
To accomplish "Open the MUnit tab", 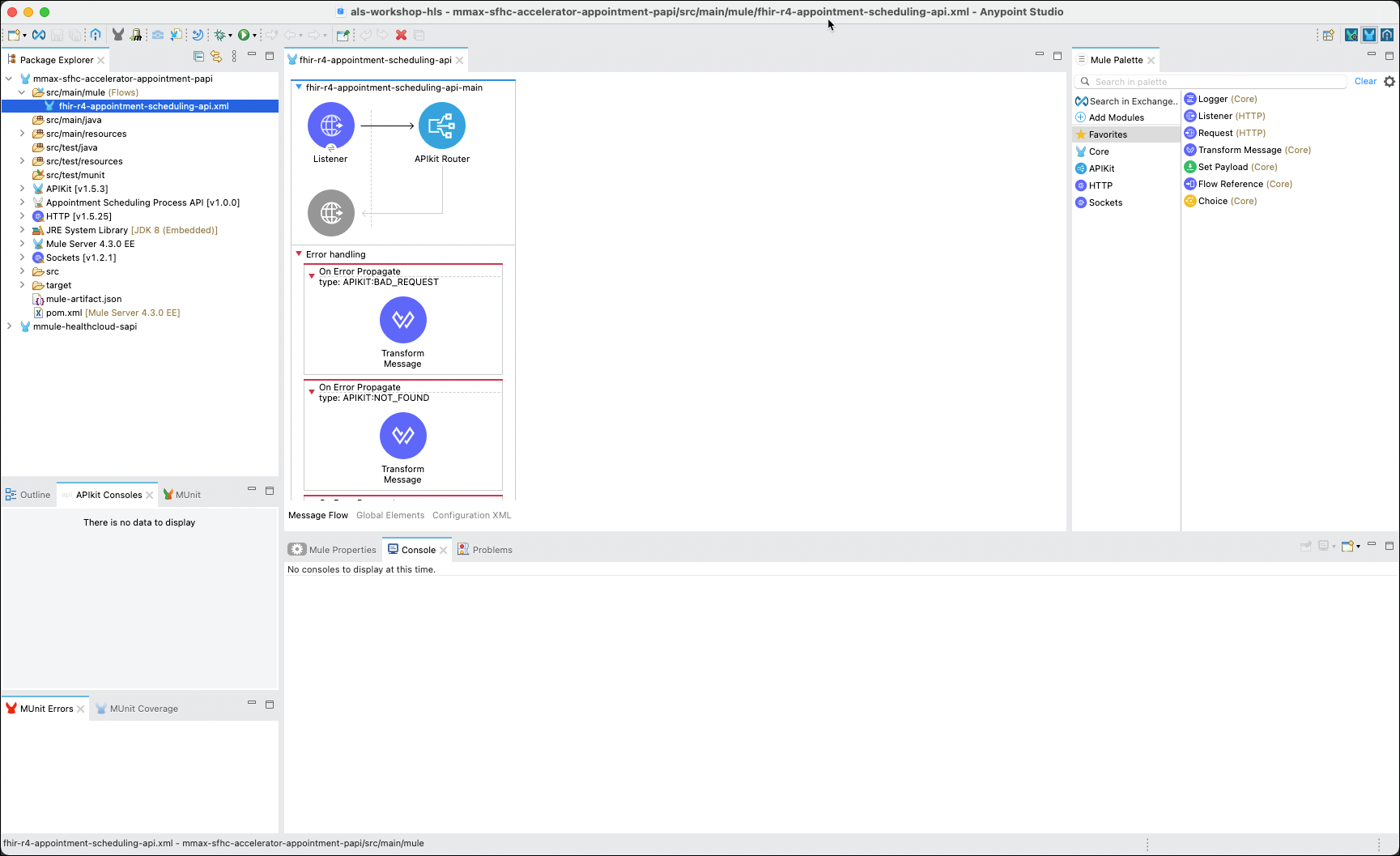I will tap(182, 495).
